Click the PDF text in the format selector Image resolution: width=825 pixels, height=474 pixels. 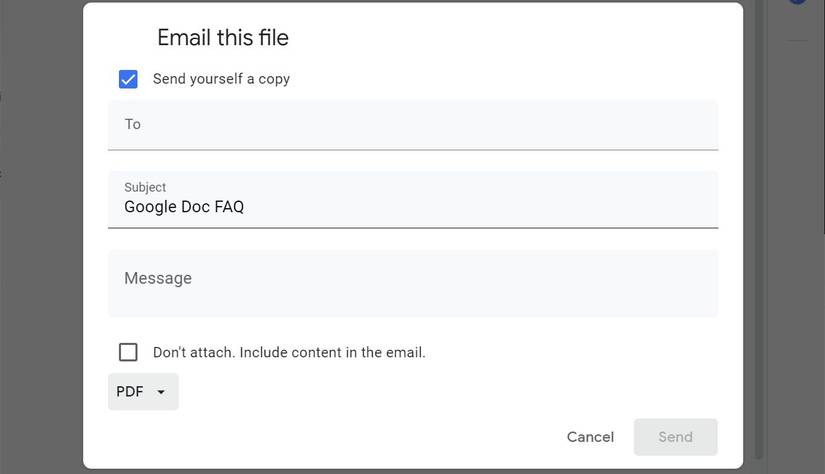(x=130, y=392)
